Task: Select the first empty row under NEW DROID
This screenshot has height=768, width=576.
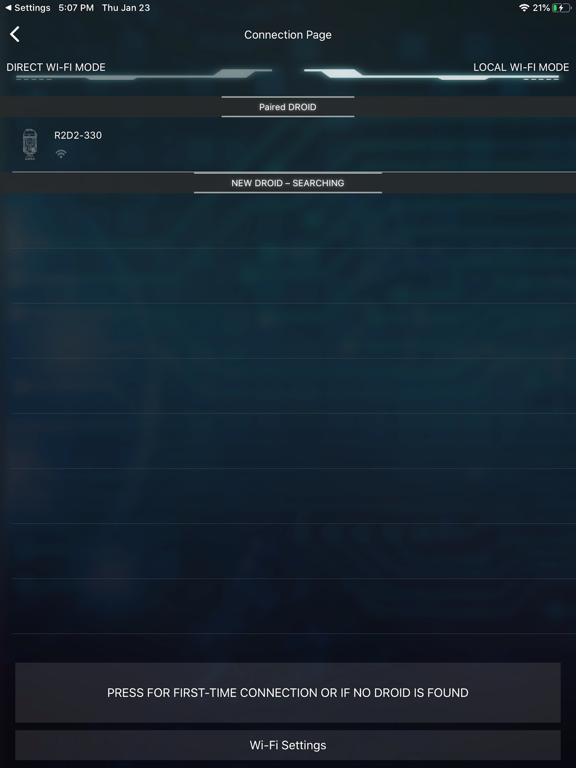Action: pos(294,221)
